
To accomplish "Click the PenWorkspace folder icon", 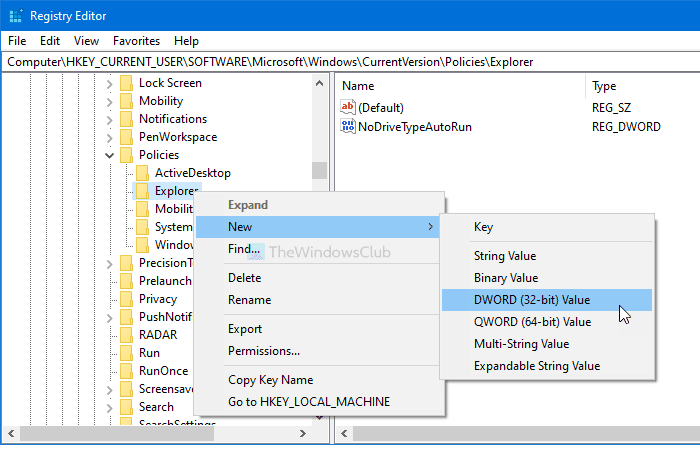I will click(126, 137).
